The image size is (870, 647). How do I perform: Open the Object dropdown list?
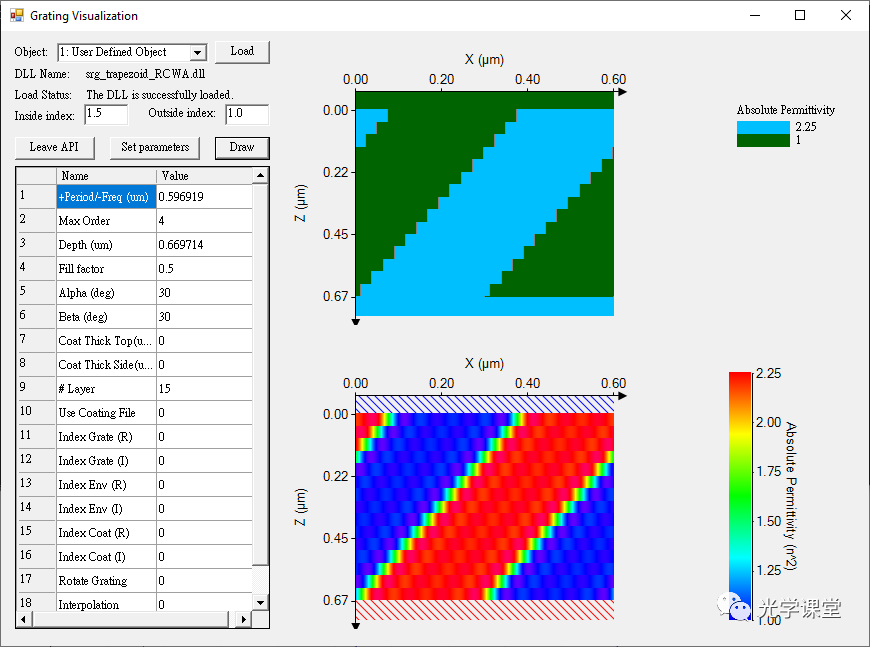point(197,52)
